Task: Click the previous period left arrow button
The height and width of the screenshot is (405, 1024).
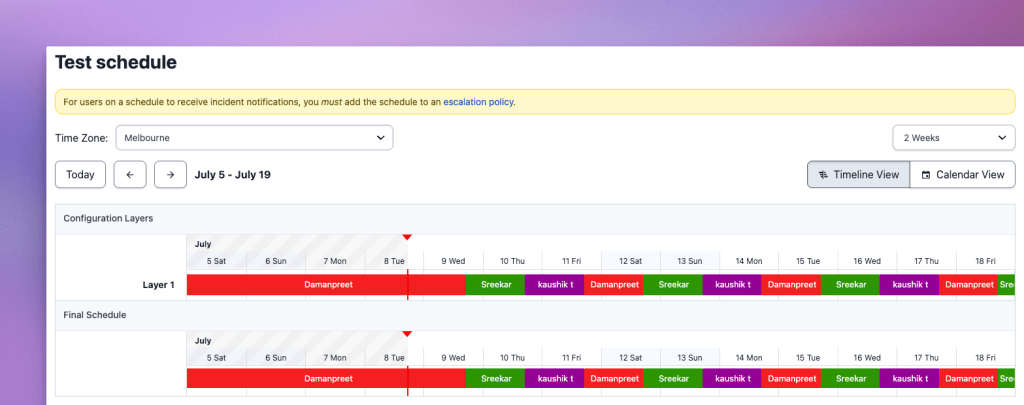Action: [130, 174]
